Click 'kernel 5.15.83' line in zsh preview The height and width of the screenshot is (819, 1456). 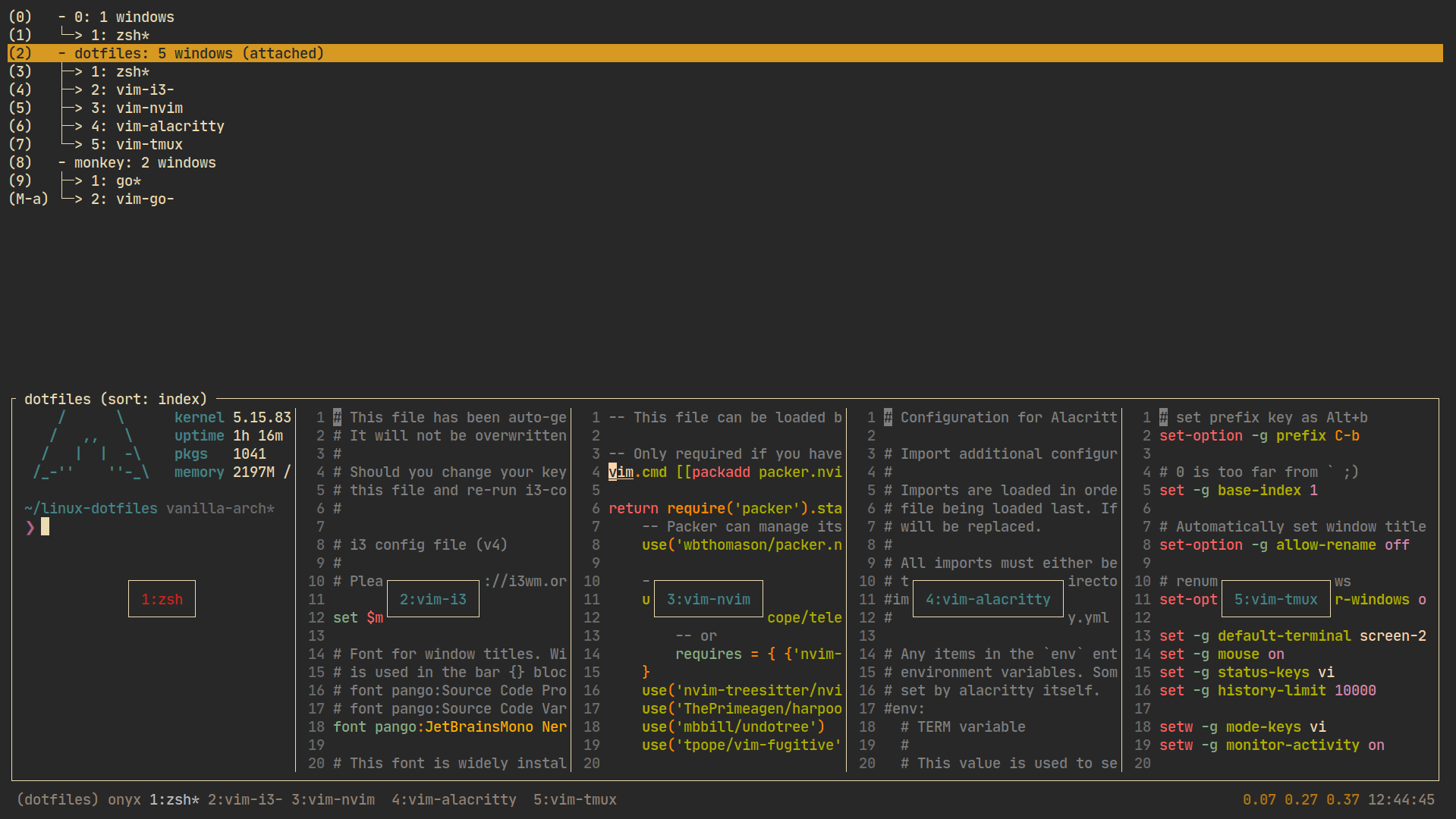click(233, 417)
